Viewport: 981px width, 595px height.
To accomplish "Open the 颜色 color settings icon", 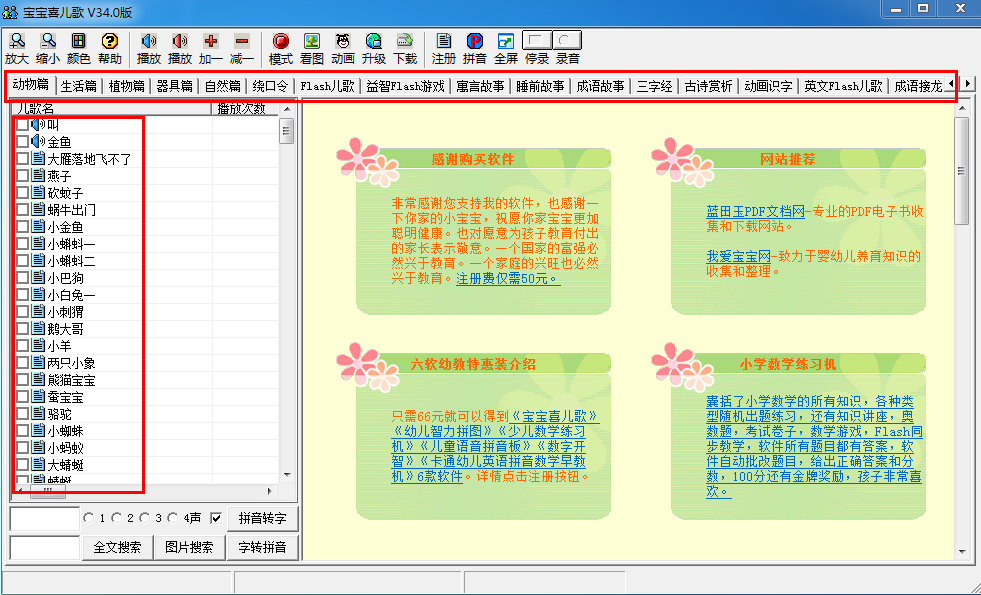I will [x=78, y=41].
